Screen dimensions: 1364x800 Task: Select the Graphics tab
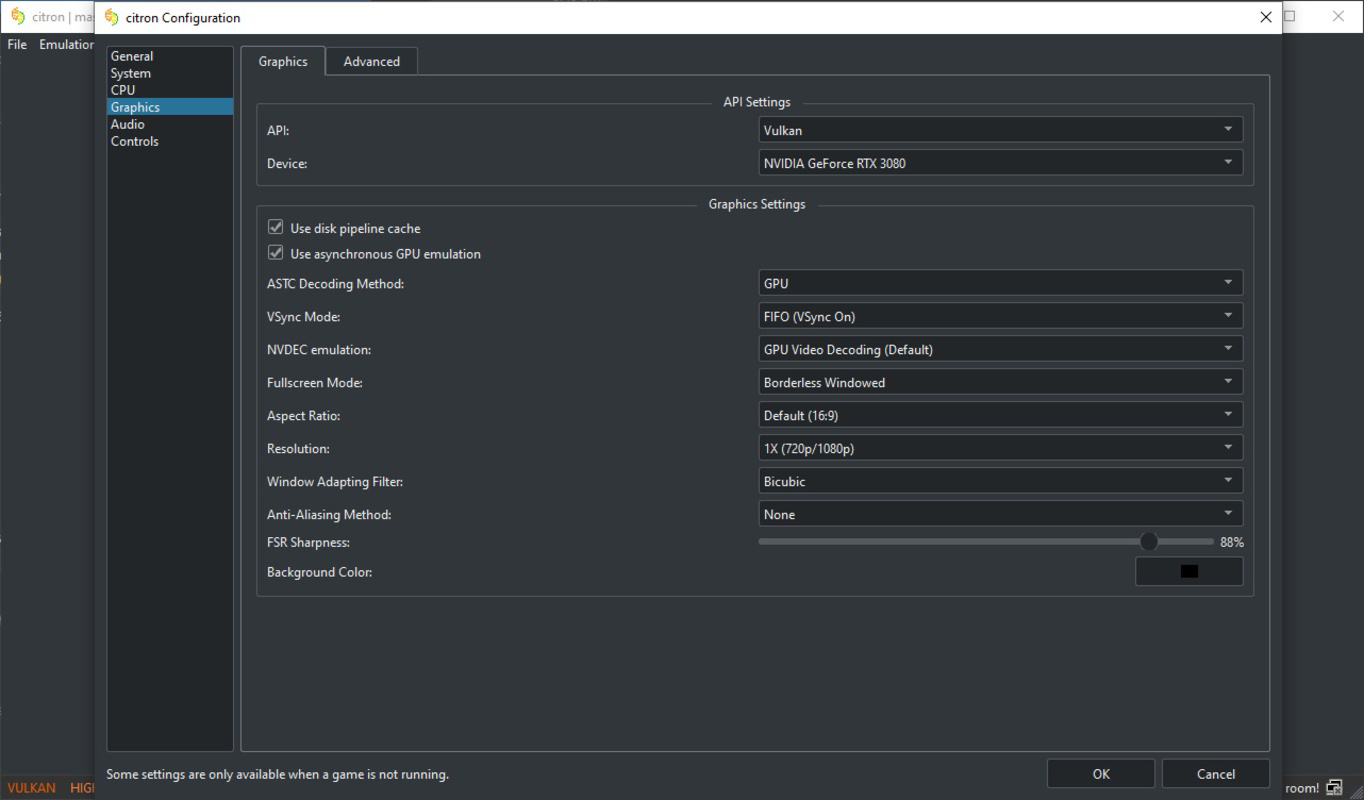point(283,61)
